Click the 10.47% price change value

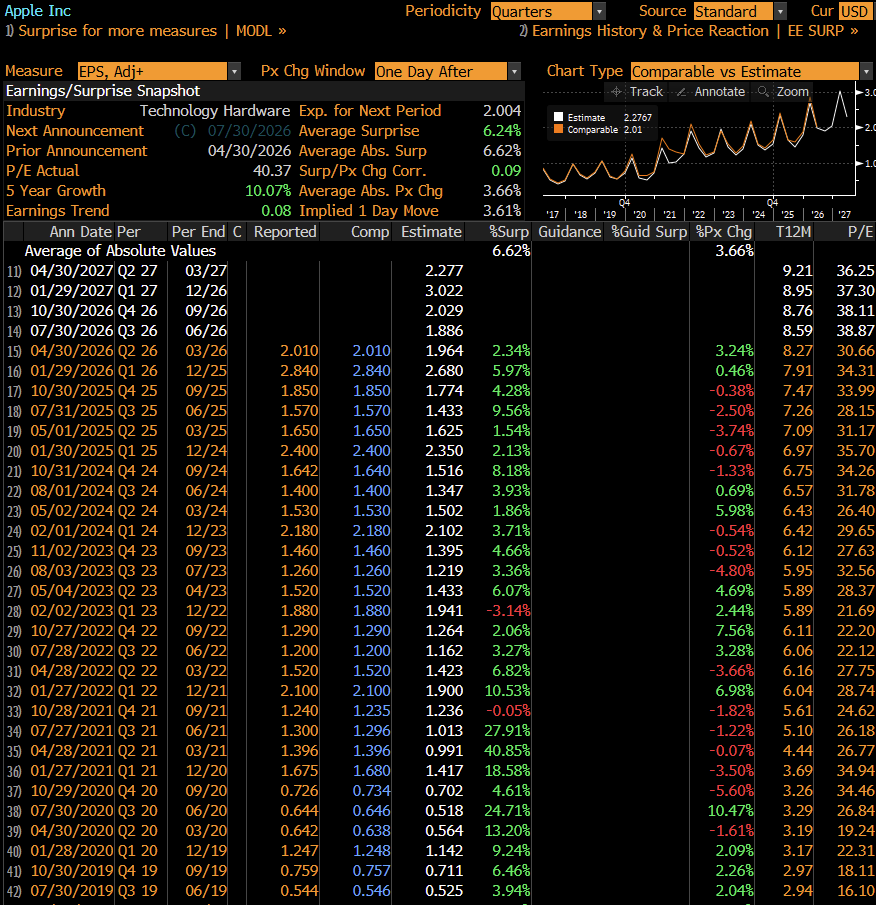(x=731, y=811)
